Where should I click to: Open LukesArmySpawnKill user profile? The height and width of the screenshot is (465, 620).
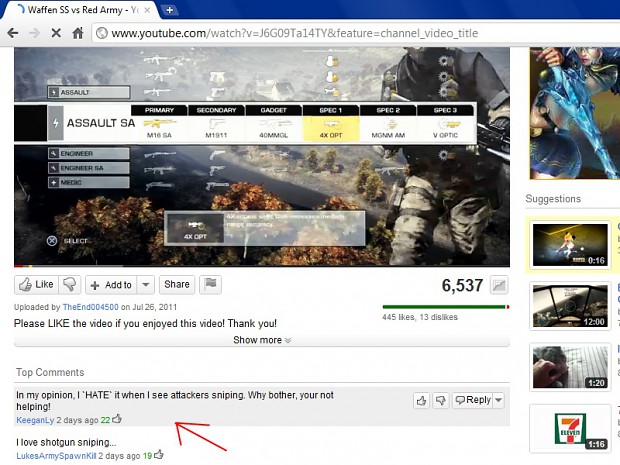(56, 456)
